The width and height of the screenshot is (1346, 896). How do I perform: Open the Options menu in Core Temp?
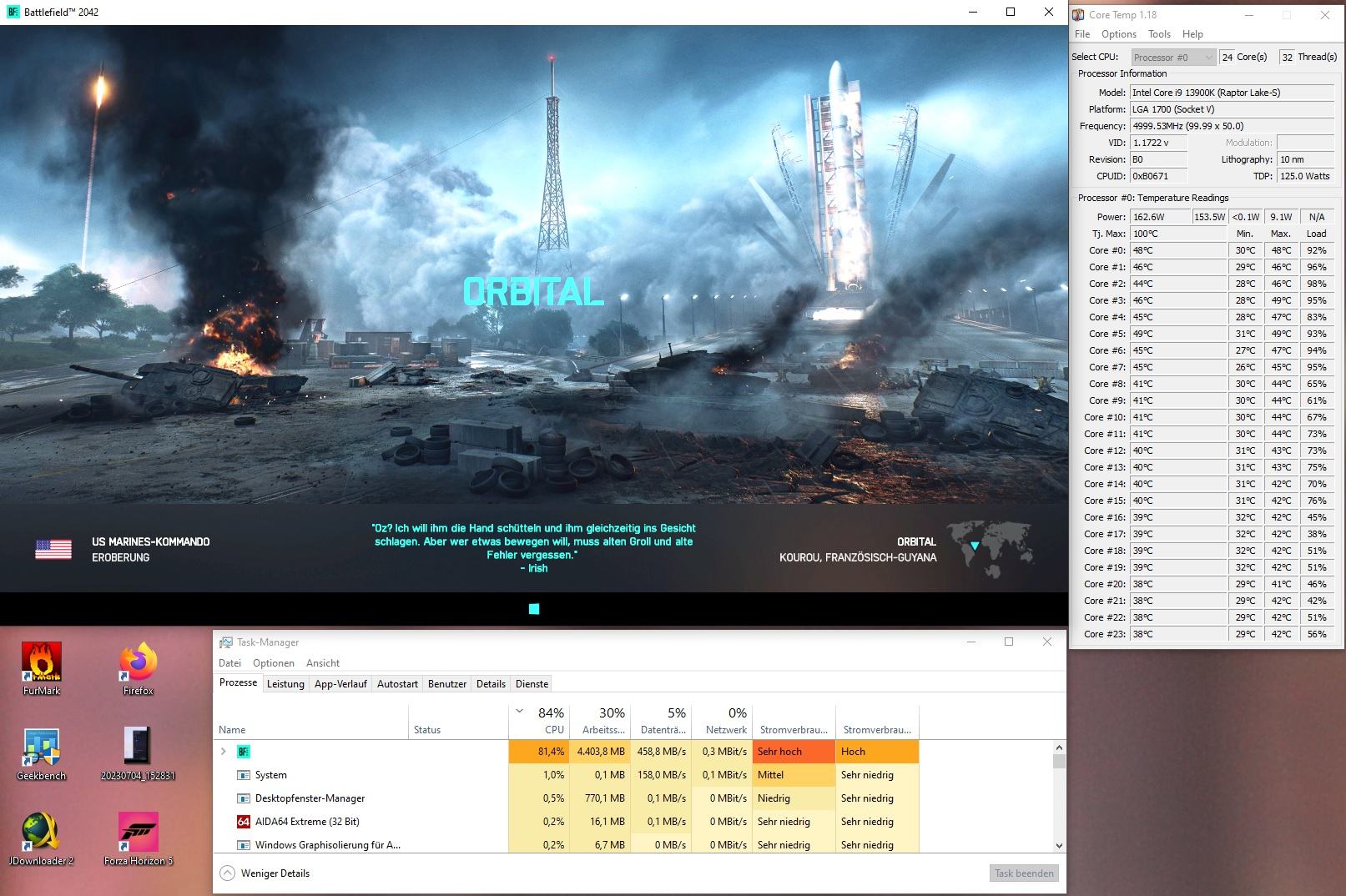pyautogui.click(x=1118, y=34)
